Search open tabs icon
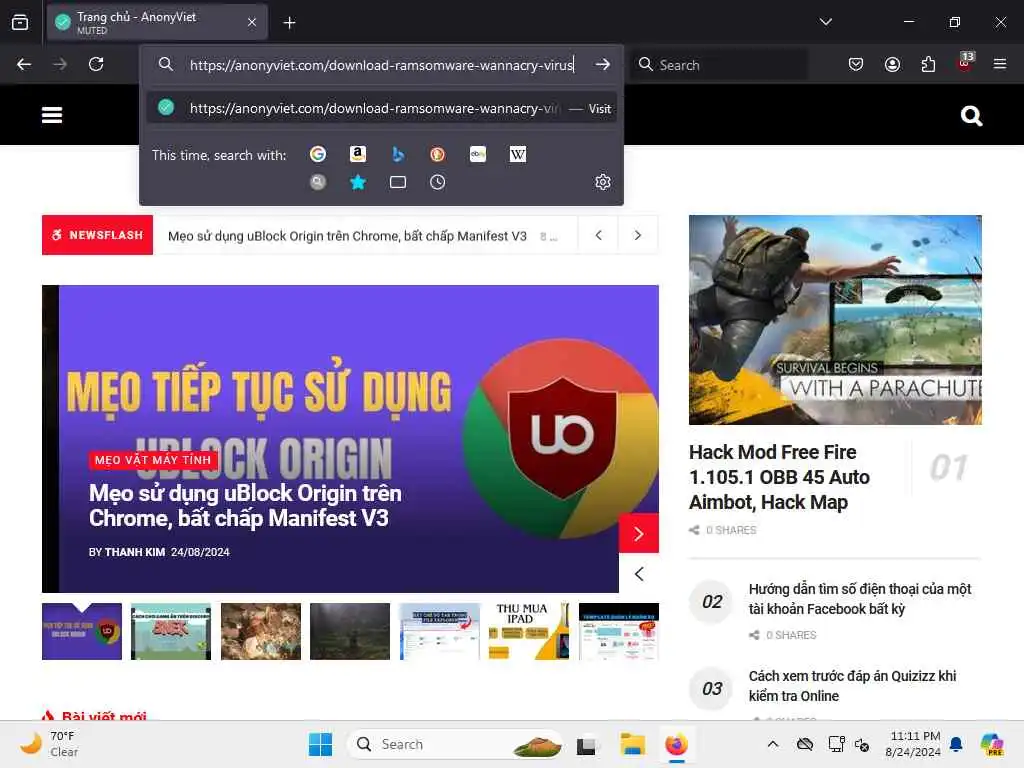The width and height of the screenshot is (1024, 768). (x=398, y=182)
